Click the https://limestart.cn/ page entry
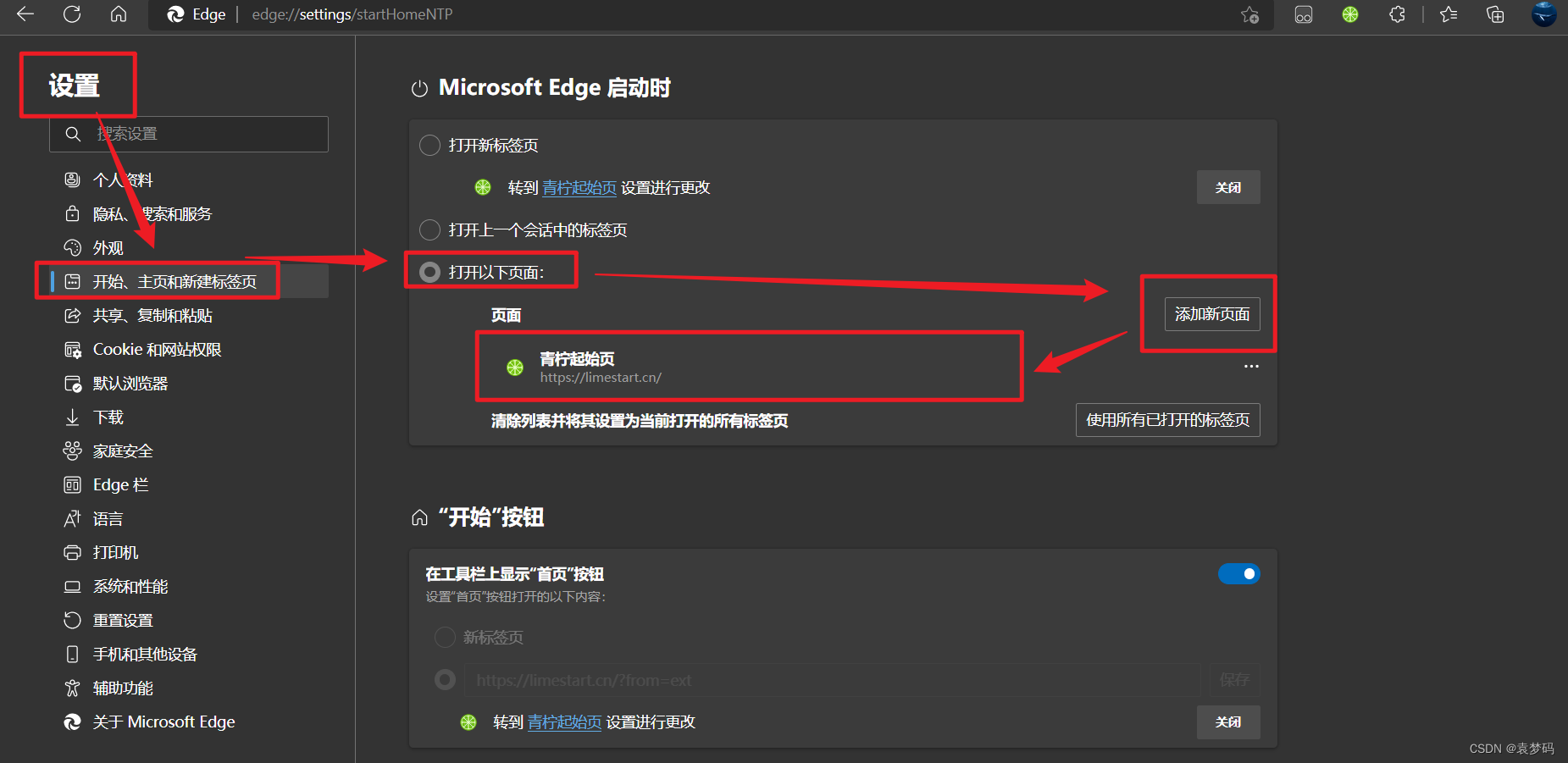 [x=601, y=378]
